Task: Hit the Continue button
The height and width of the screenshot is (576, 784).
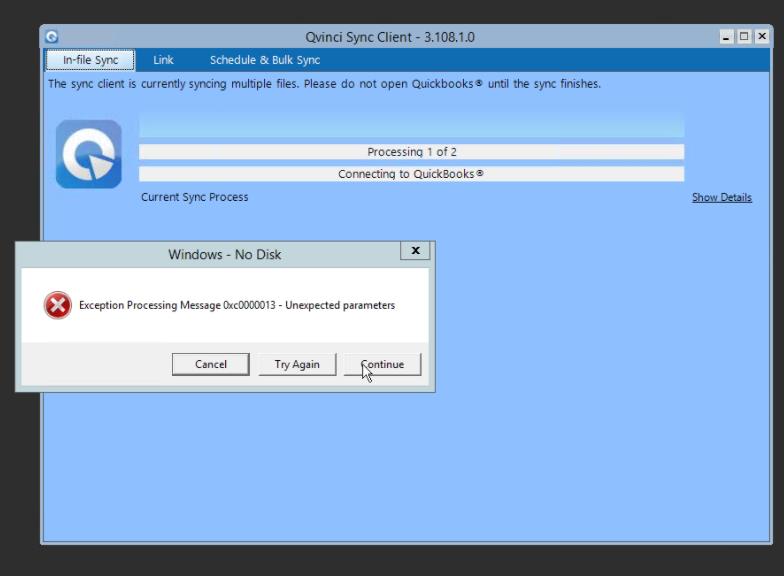Action: (x=382, y=364)
